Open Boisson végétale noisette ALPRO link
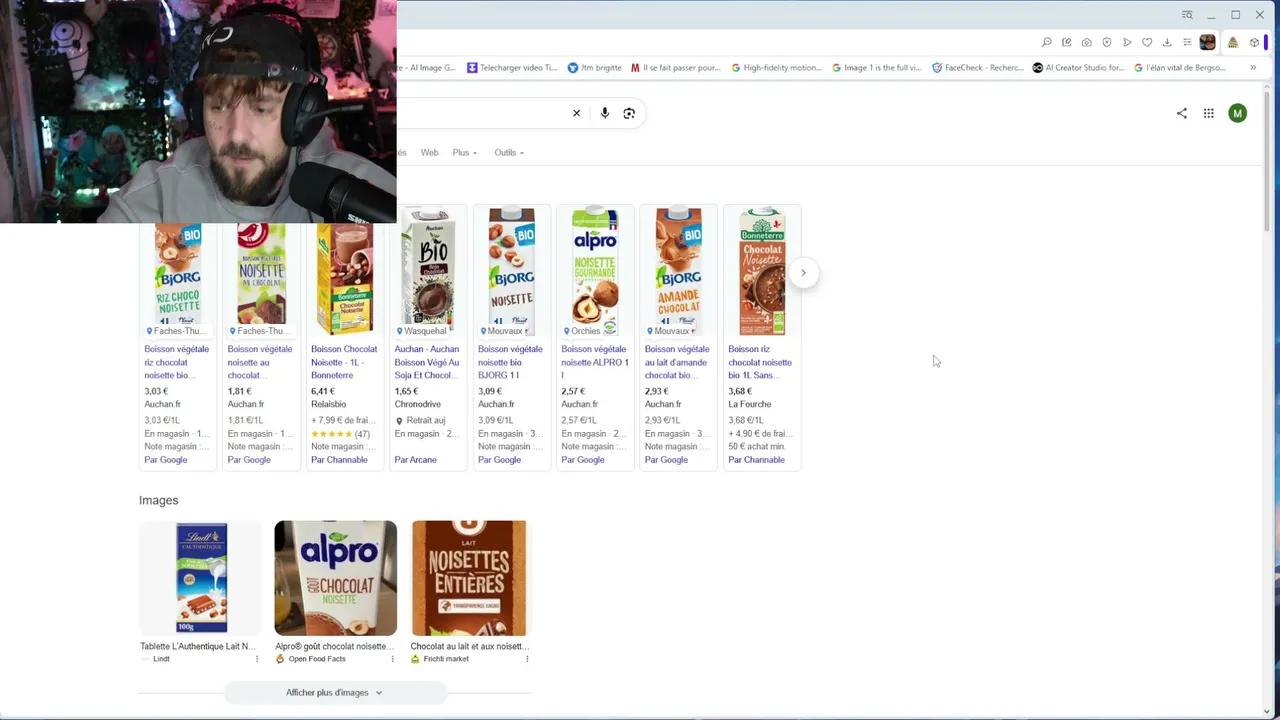Viewport: 1280px width, 720px height. (595, 362)
